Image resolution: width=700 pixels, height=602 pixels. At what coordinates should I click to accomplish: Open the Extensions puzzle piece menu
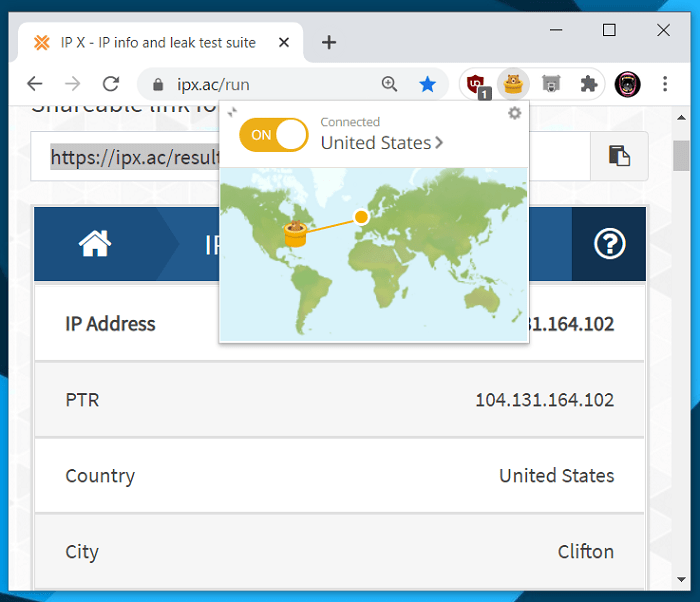pos(588,84)
